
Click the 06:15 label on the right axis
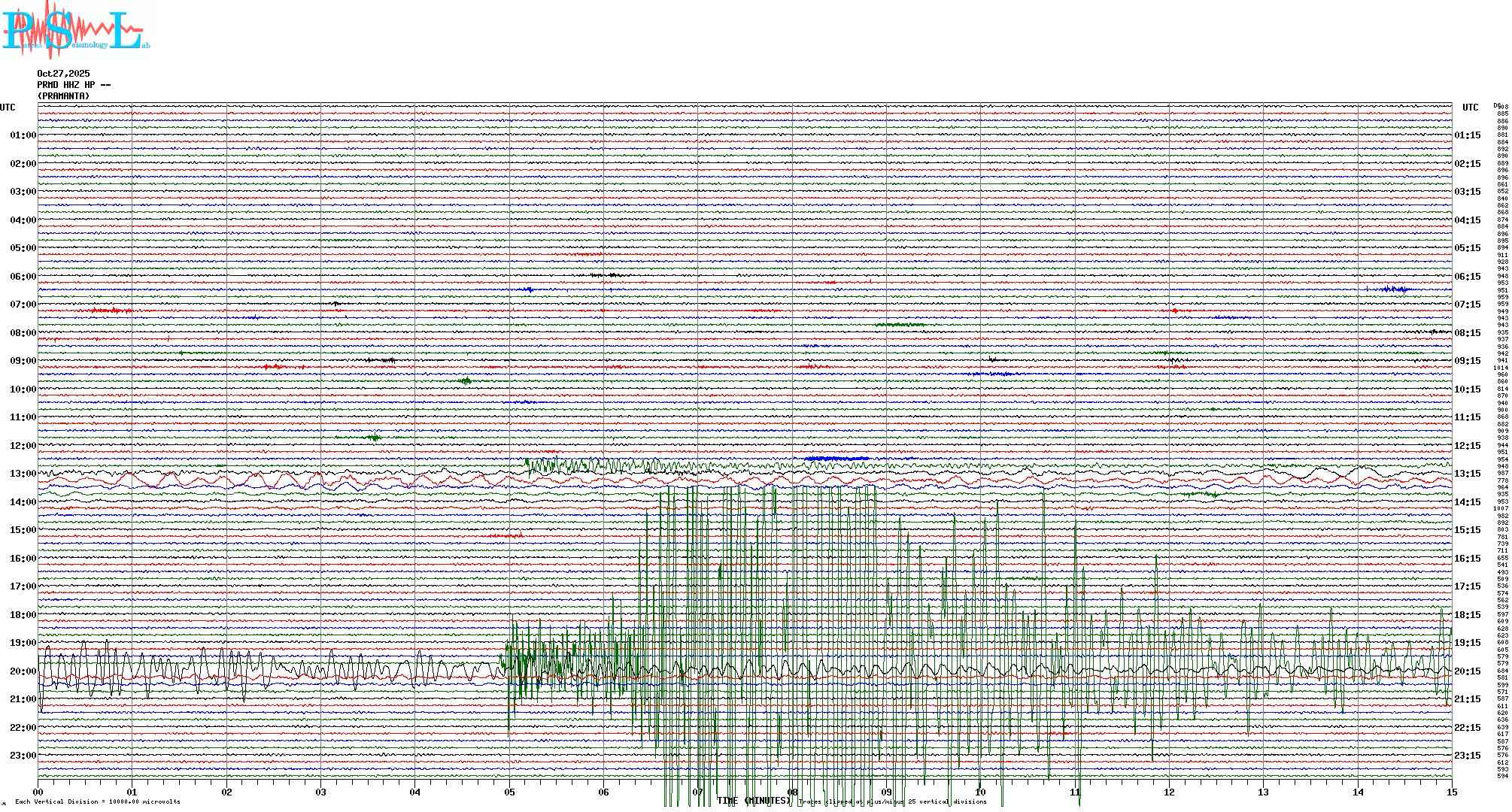[1467, 277]
